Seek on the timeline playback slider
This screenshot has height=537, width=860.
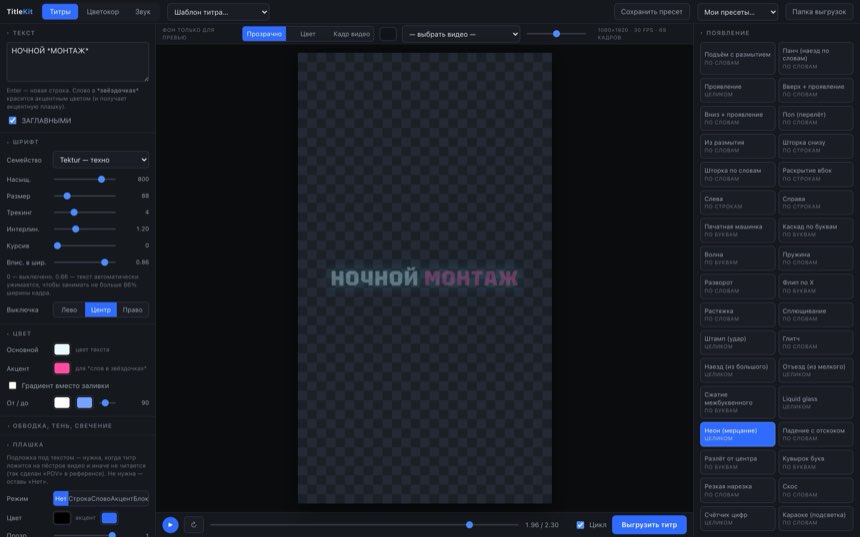point(364,525)
